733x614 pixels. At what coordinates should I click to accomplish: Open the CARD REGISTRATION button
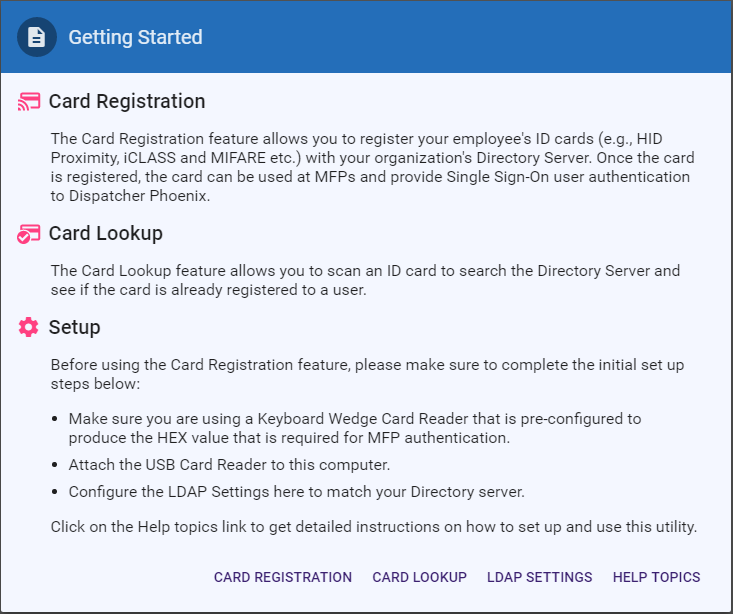(283, 577)
